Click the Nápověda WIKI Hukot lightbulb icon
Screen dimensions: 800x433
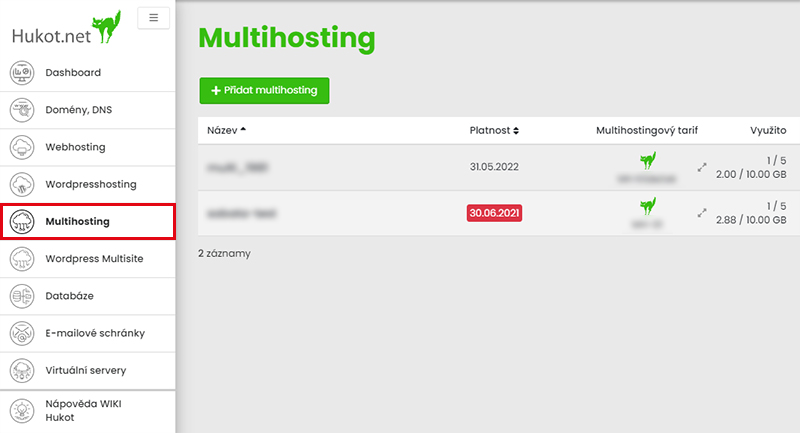22,411
